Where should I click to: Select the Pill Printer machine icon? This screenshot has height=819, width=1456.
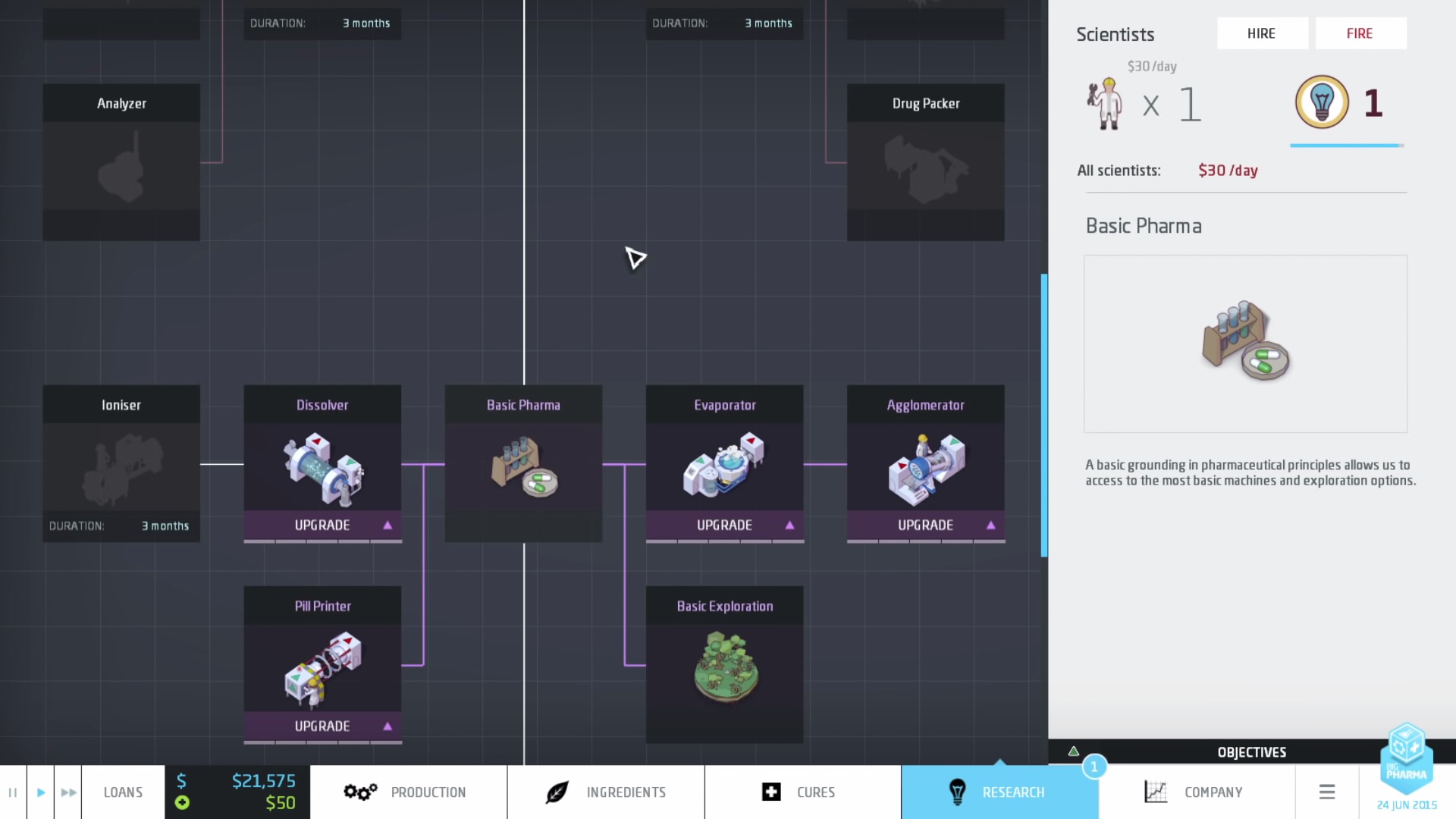(x=322, y=667)
